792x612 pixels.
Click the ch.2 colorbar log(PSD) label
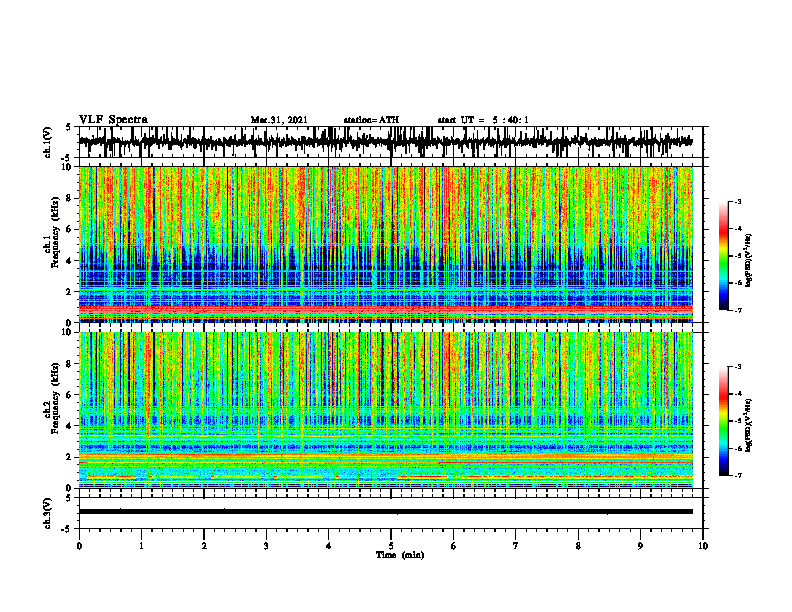click(x=749, y=425)
